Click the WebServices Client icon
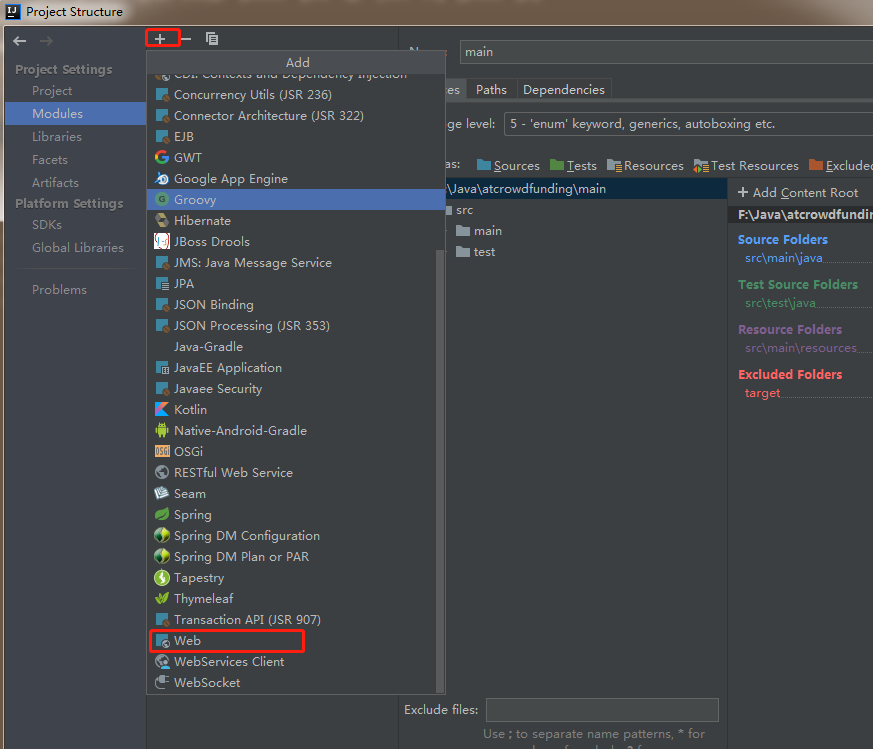The height and width of the screenshot is (749, 873). 162,662
